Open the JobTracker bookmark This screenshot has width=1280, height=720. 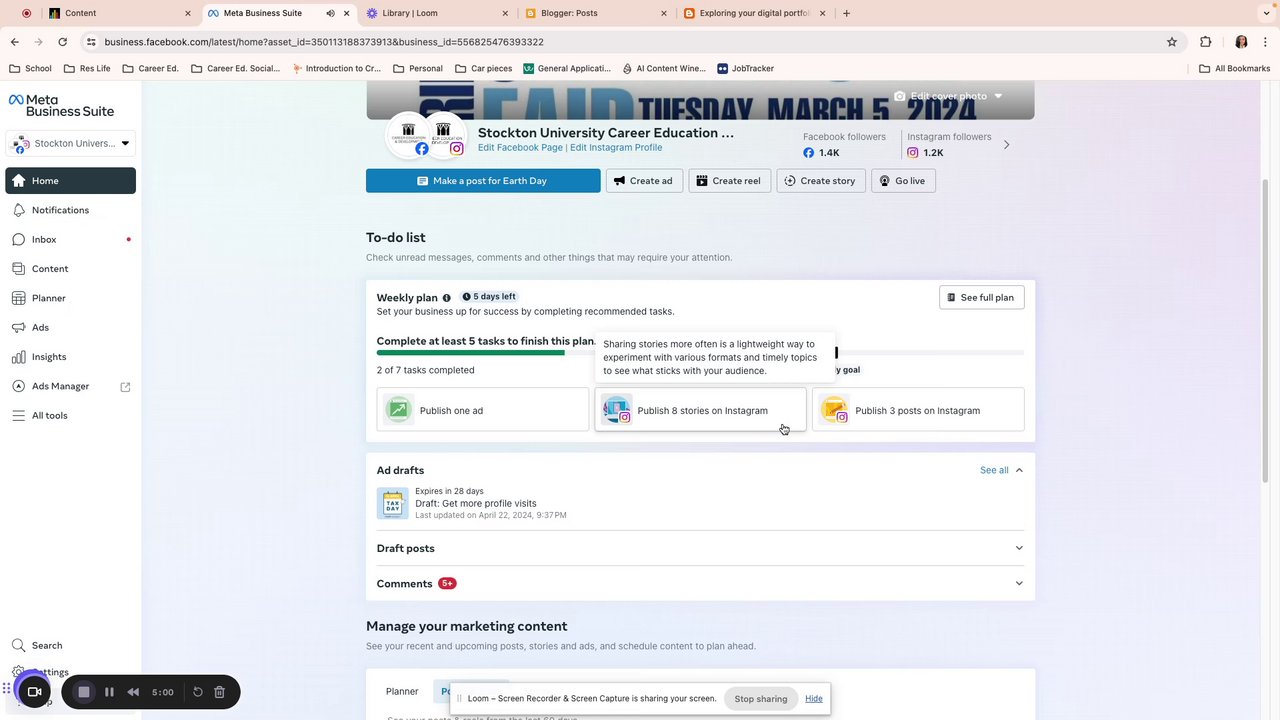pyautogui.click(x=746, y=69)
